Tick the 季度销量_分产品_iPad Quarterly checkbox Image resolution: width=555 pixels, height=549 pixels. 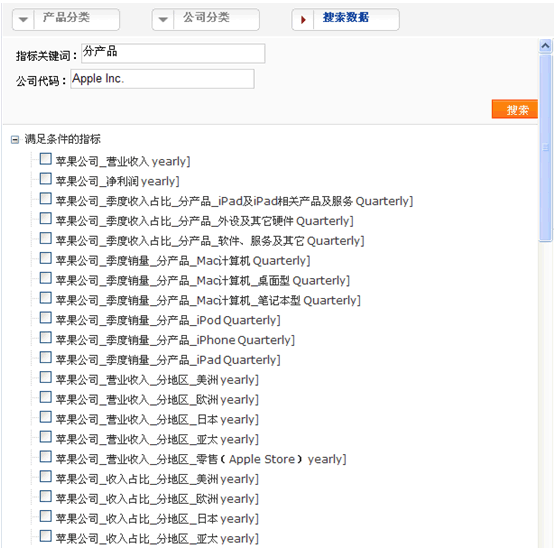pos(45,358)
